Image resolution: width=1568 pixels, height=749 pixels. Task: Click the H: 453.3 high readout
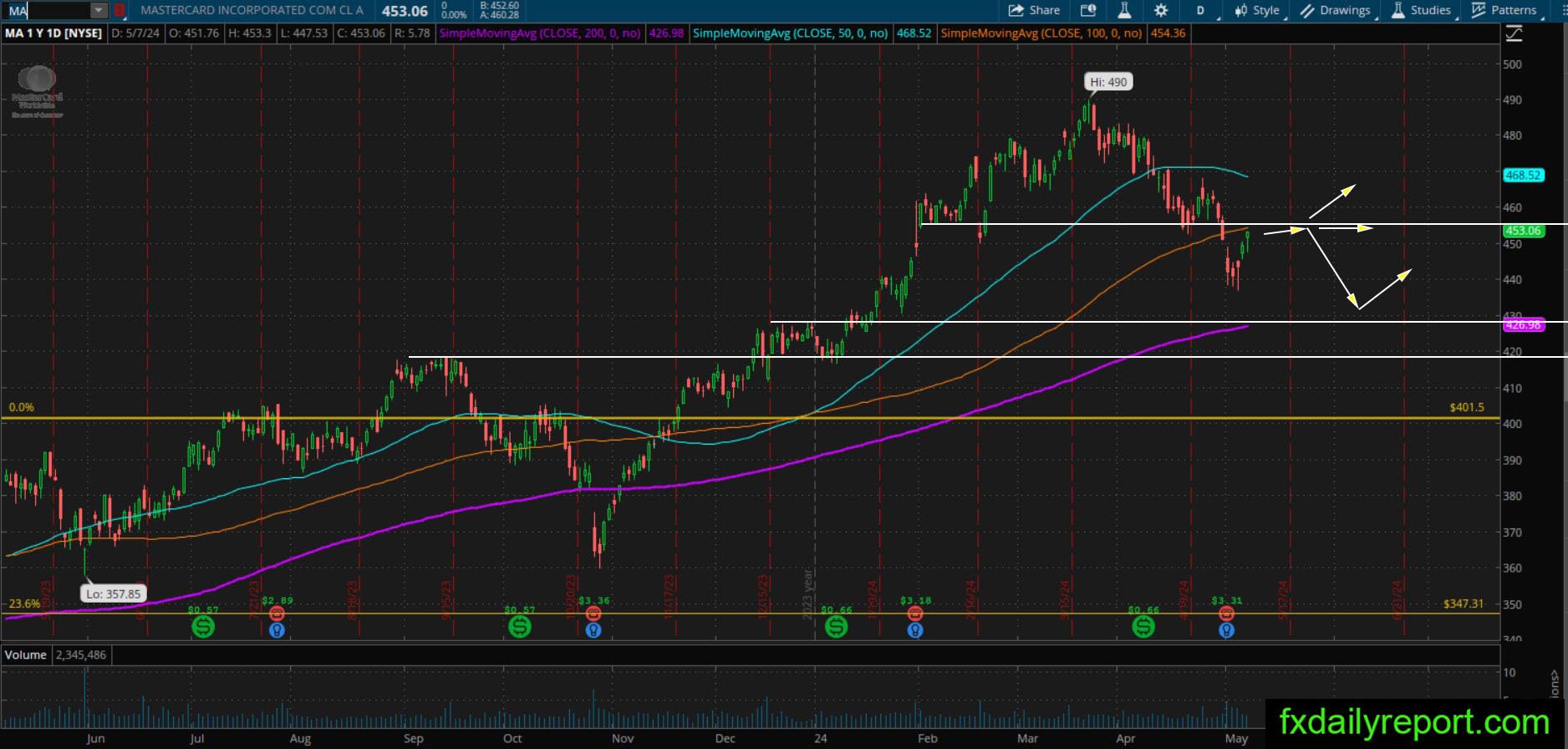(x=248, y=33)
